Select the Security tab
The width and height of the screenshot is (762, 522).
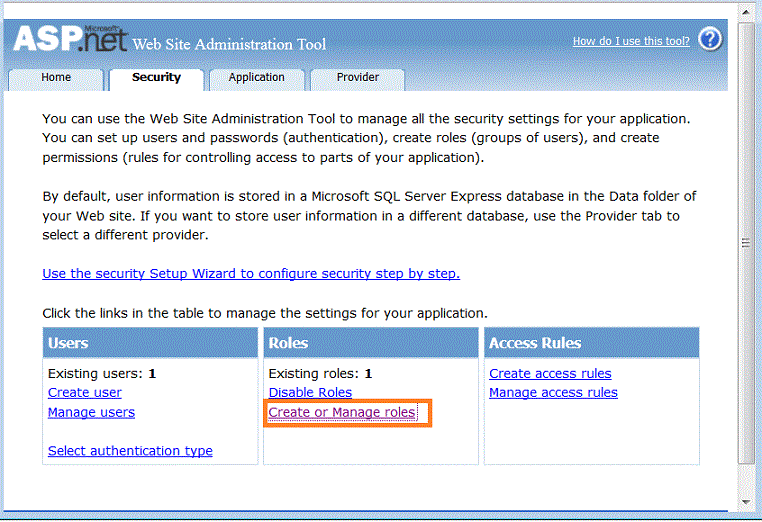(x=156, y=78)
